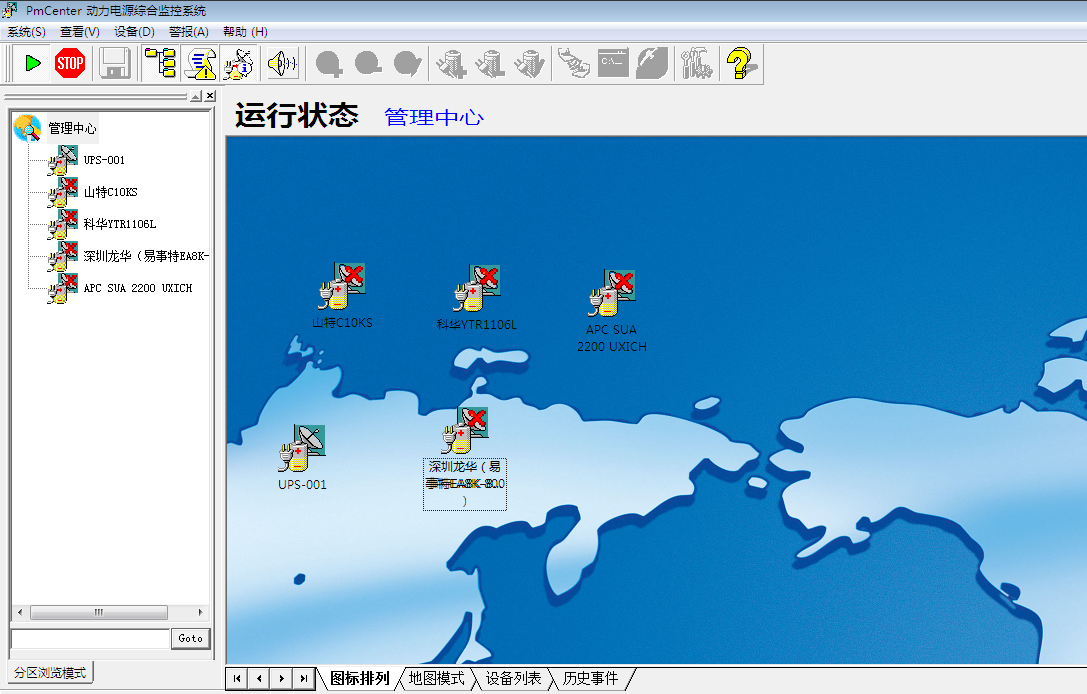Select 山特C10KS in the device tree
The height and width of the screenshot is (694, 1087).
coord(110,192)
